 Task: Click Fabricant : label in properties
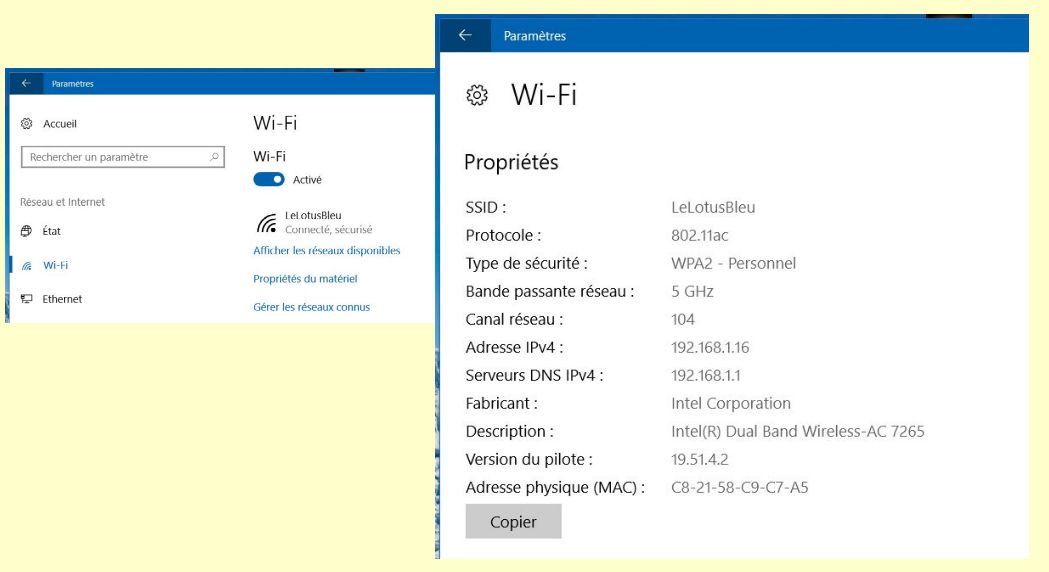[x=502, y=403]
